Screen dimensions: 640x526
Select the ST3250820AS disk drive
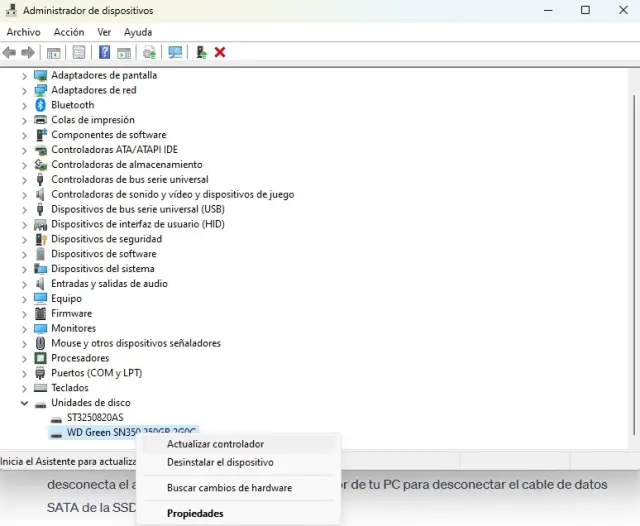point(95,418)
